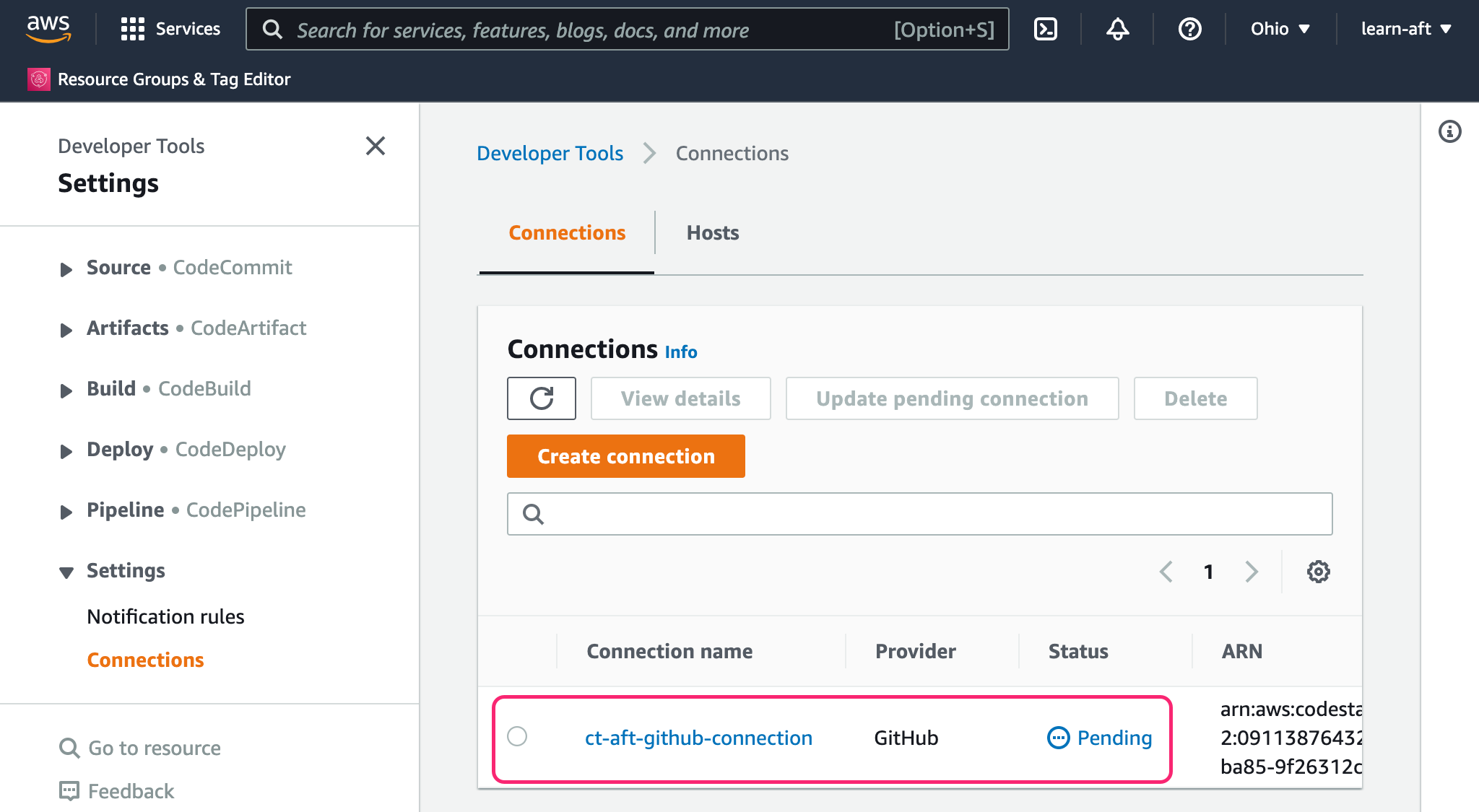Open ct-aft-github-connection details link
The width and height of the screenshot is (1479, 812).
click(698, 737)
